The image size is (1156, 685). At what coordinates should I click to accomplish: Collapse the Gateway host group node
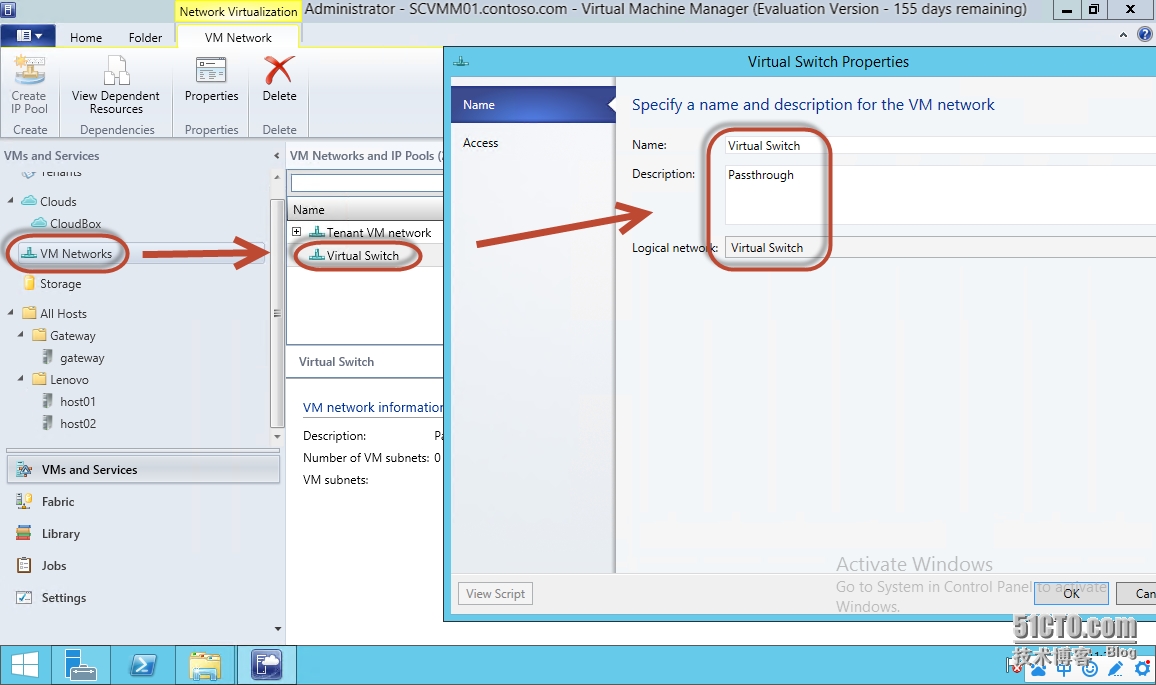[x=21, y=335]
